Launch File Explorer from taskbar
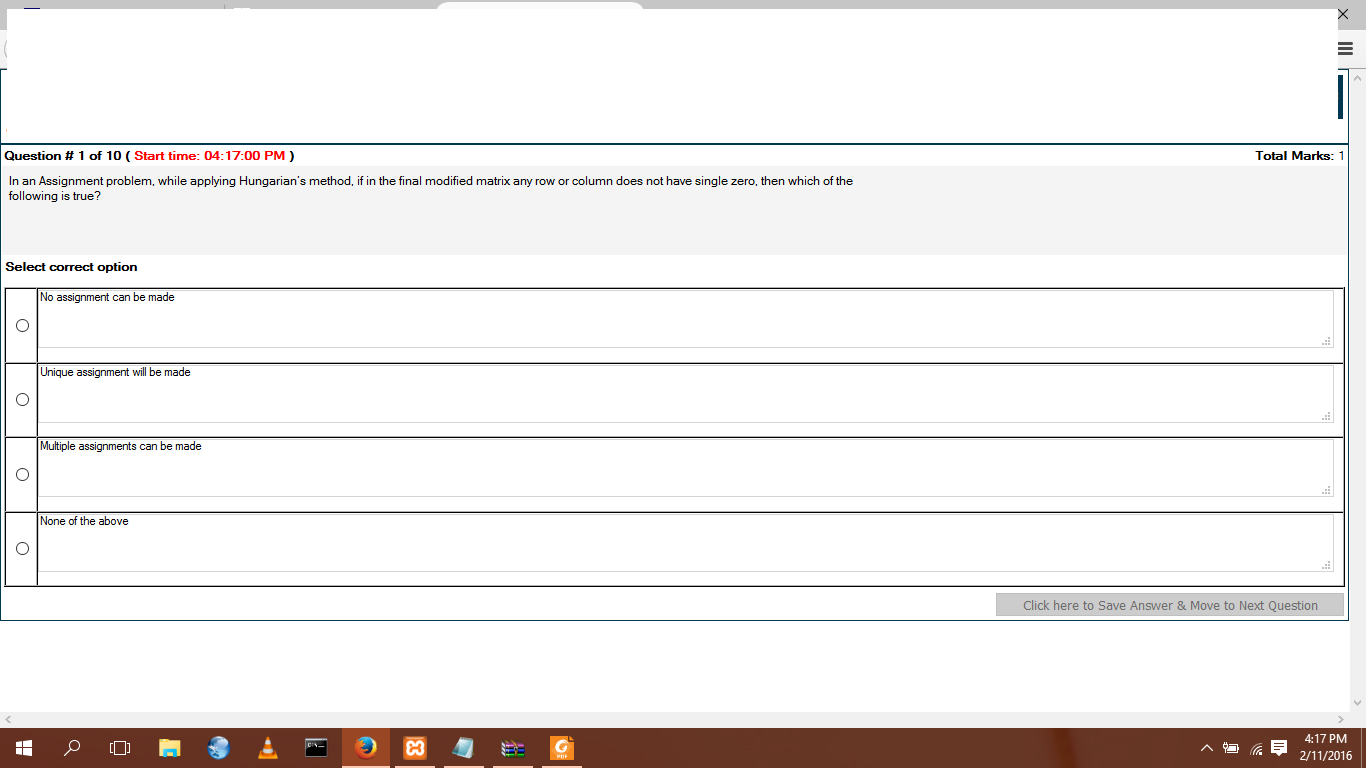 tap(170, 747)
